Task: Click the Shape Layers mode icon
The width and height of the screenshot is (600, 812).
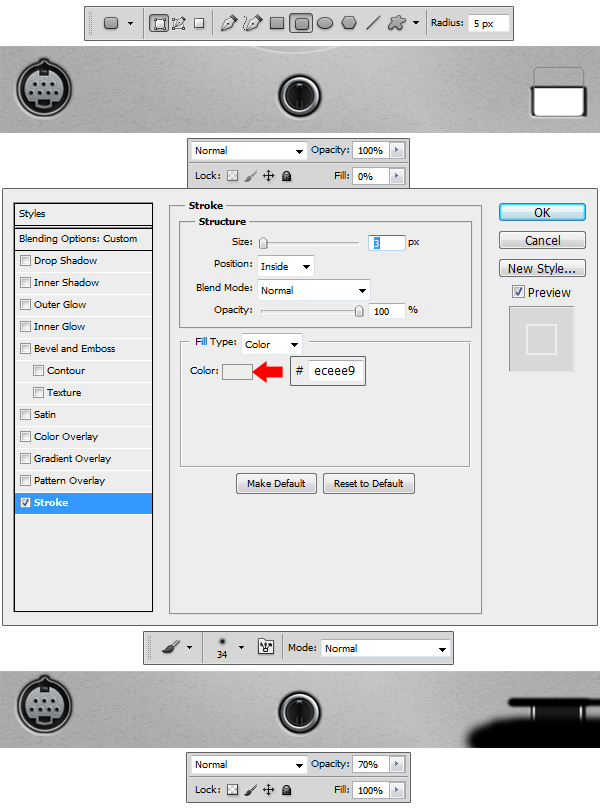Action: 159,23
